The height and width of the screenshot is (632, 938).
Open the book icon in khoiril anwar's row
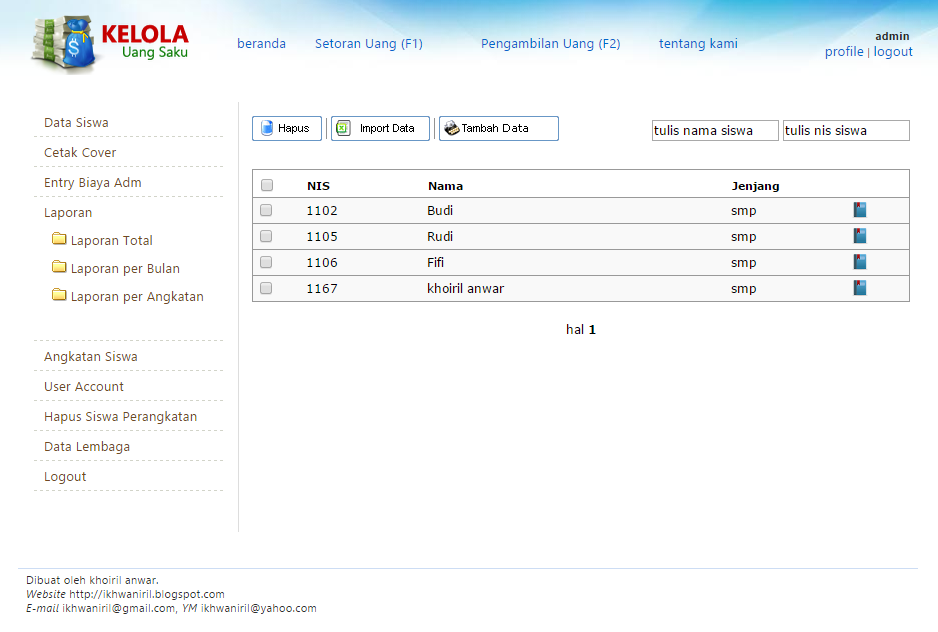tap(860, 288)
